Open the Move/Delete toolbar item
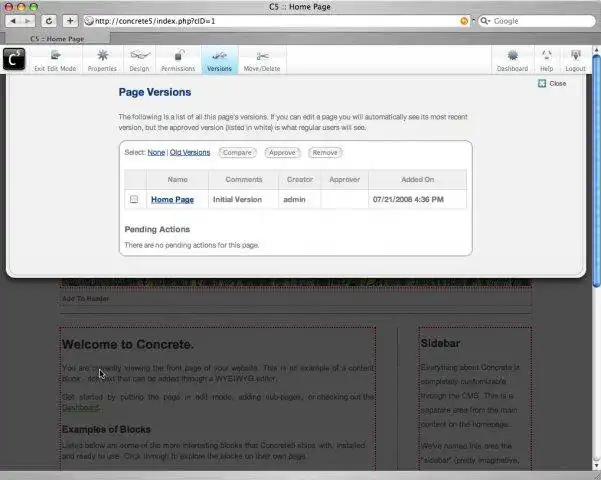The image size is (601, 480). [x=262, y=61]
